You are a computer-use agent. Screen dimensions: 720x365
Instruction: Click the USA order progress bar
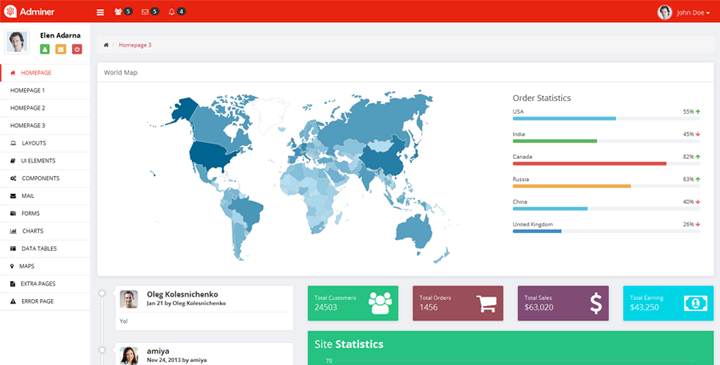[606, 118]
